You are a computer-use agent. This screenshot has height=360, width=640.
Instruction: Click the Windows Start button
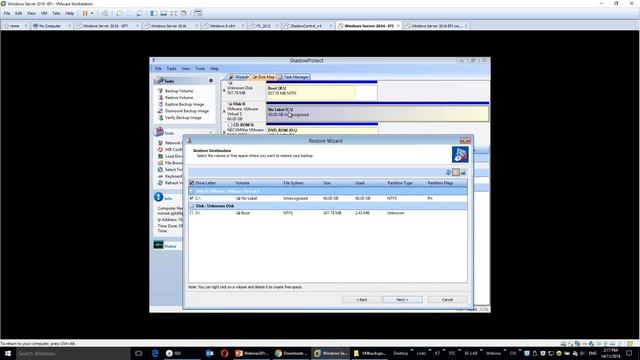tap(8, 353)
